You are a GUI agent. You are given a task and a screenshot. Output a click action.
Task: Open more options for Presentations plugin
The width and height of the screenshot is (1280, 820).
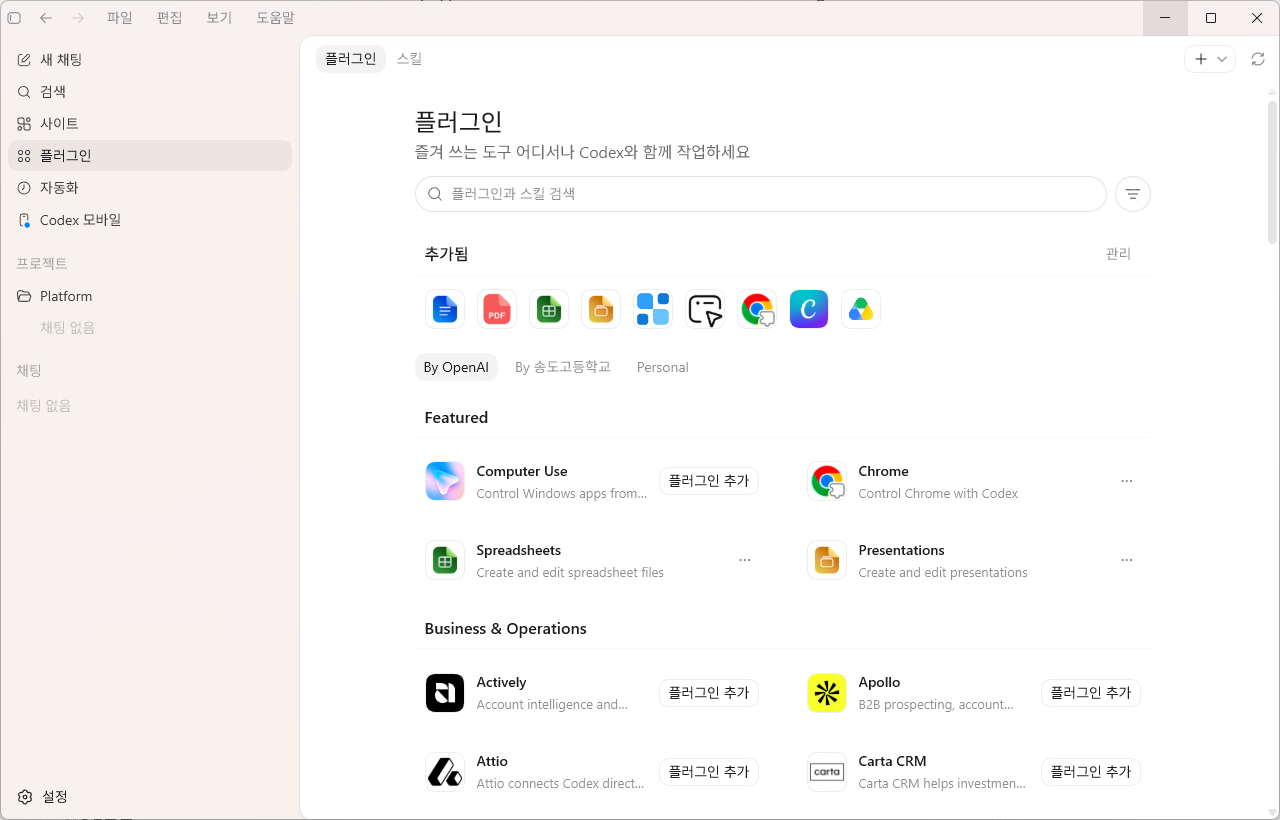[x=1127, y=560]
